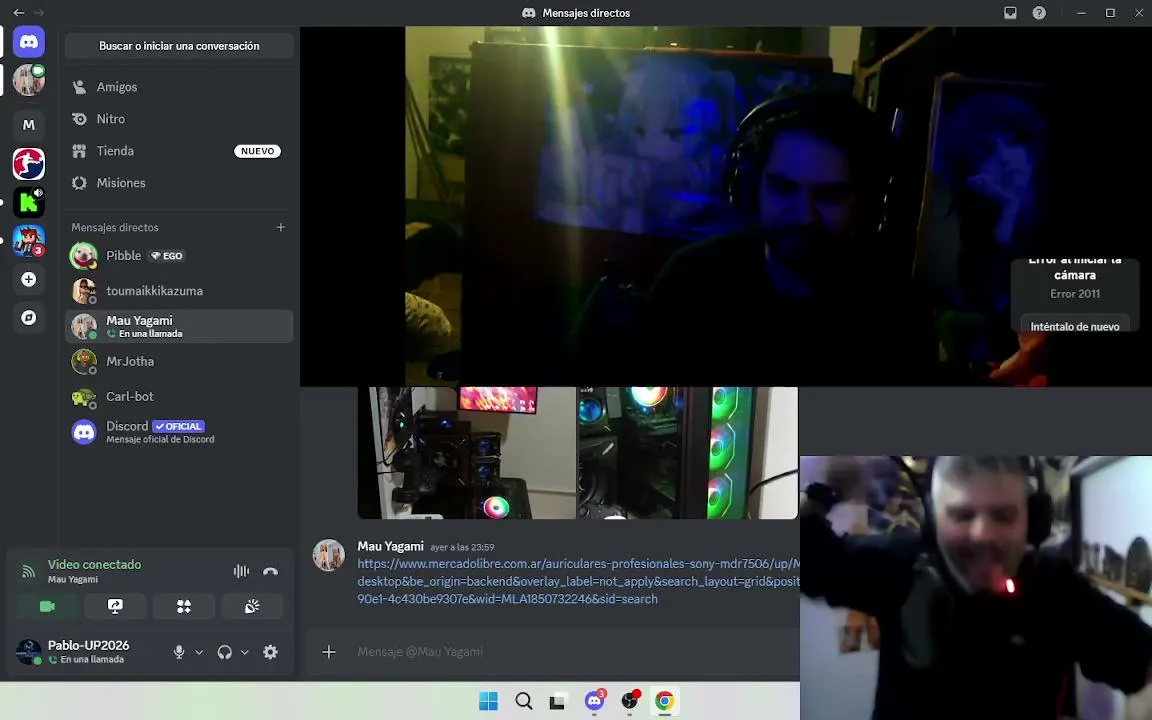The image size is (1152, 720).
Task: Expand headphones output options arrow
Action: (x=245, y=652)
